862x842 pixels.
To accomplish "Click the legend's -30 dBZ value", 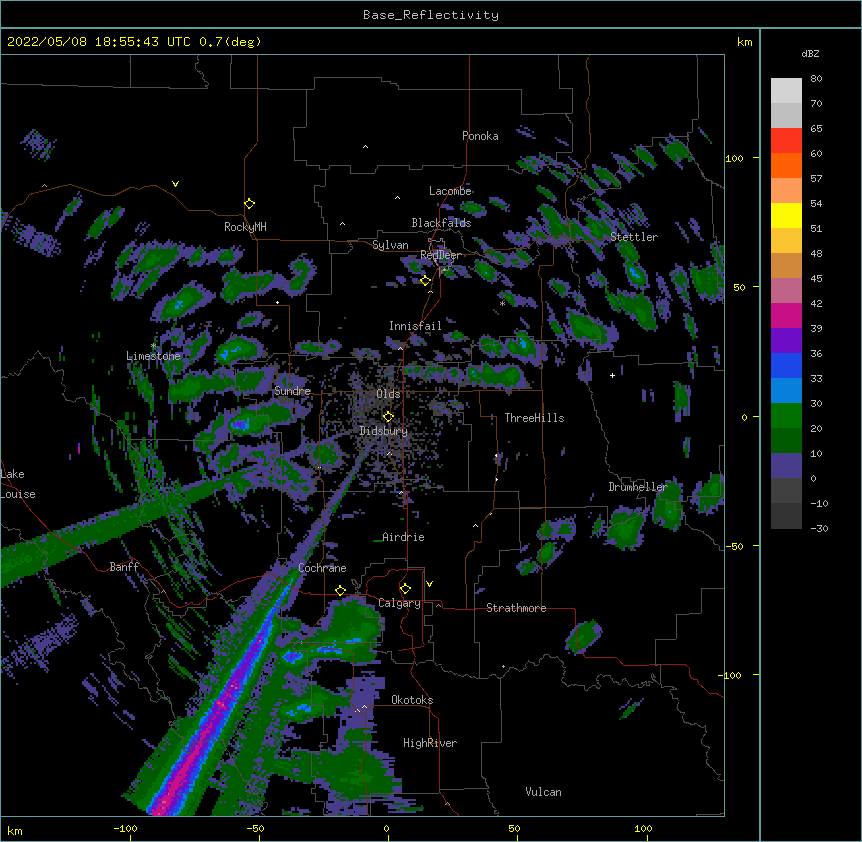I will (819, 528).
